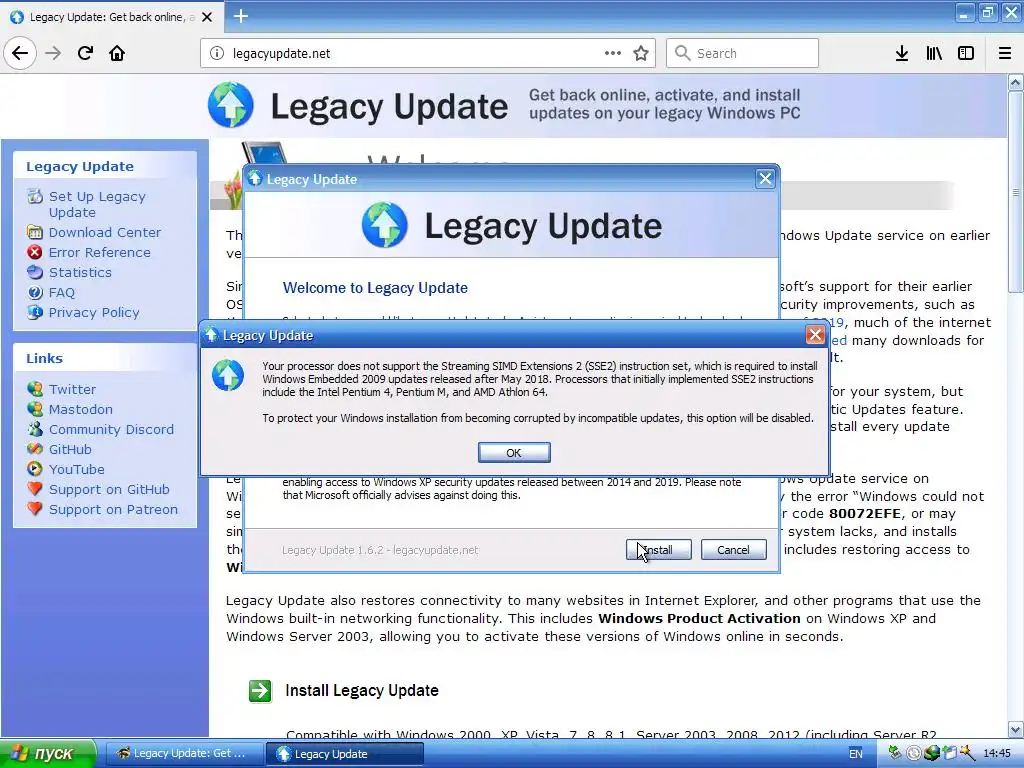
Task: Open Support on Patreon link
Action: (113, 509)
